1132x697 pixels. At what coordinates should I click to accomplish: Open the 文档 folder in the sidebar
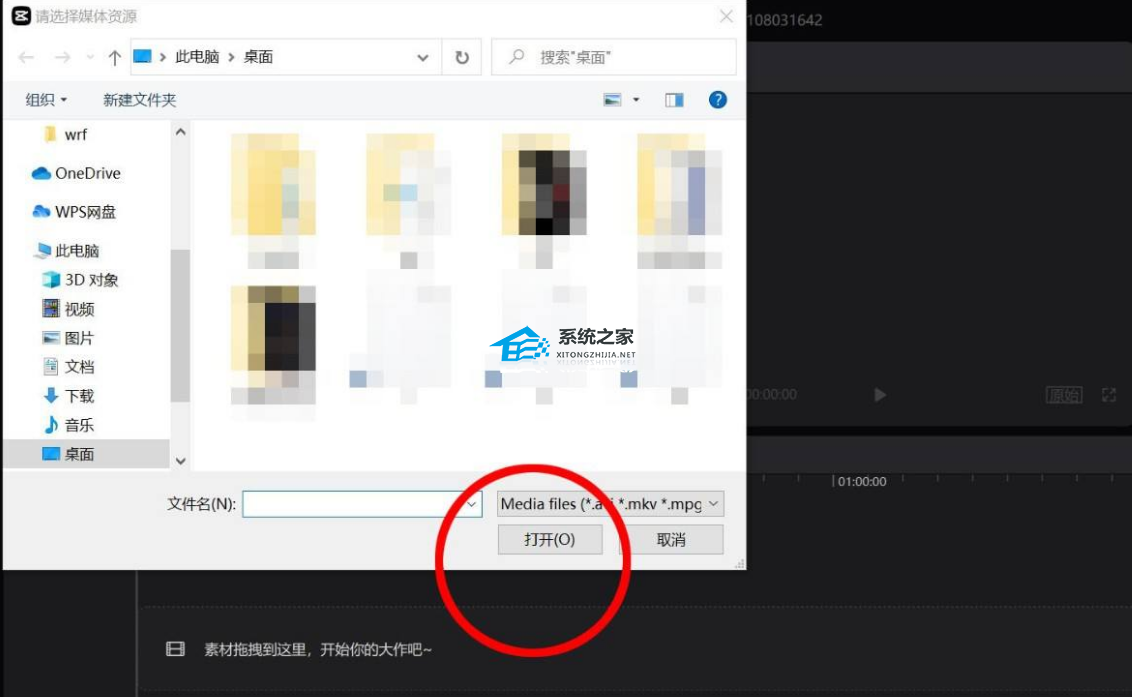[69, 367]
